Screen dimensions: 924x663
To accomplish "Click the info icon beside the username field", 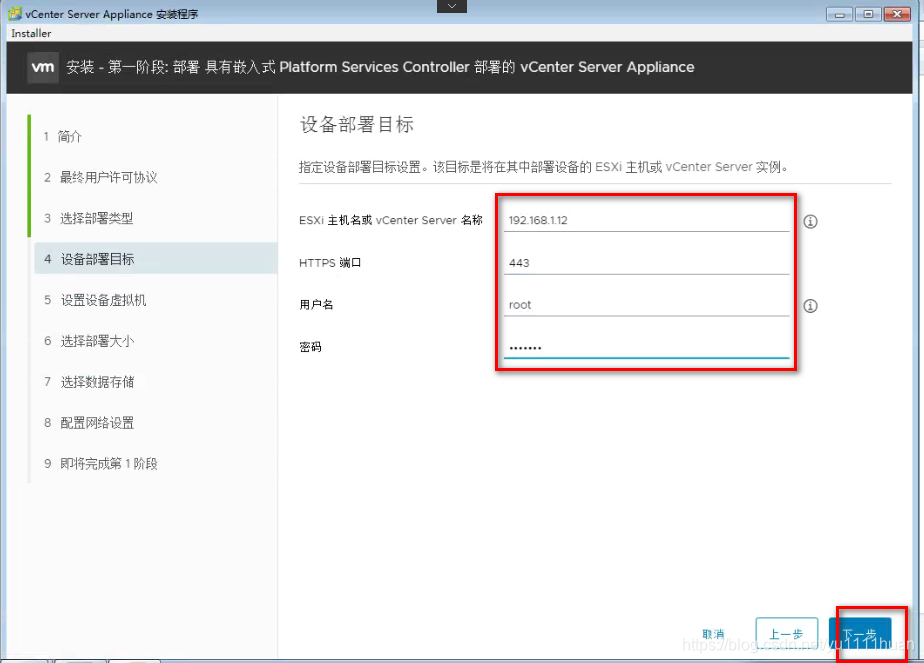I will 810,306.
